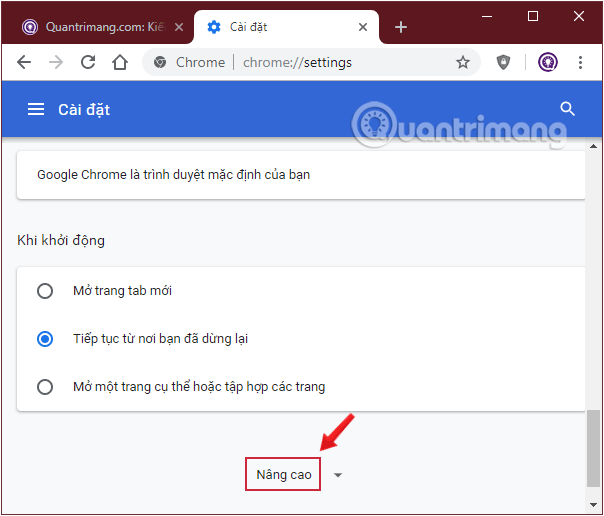Maximize the Chrome window

tap(533, 16)
